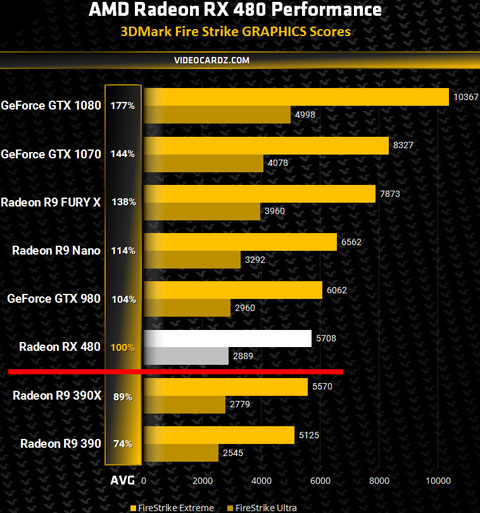Click the score value 6562
Screen dimensions: 480x513
pos(351,242)
